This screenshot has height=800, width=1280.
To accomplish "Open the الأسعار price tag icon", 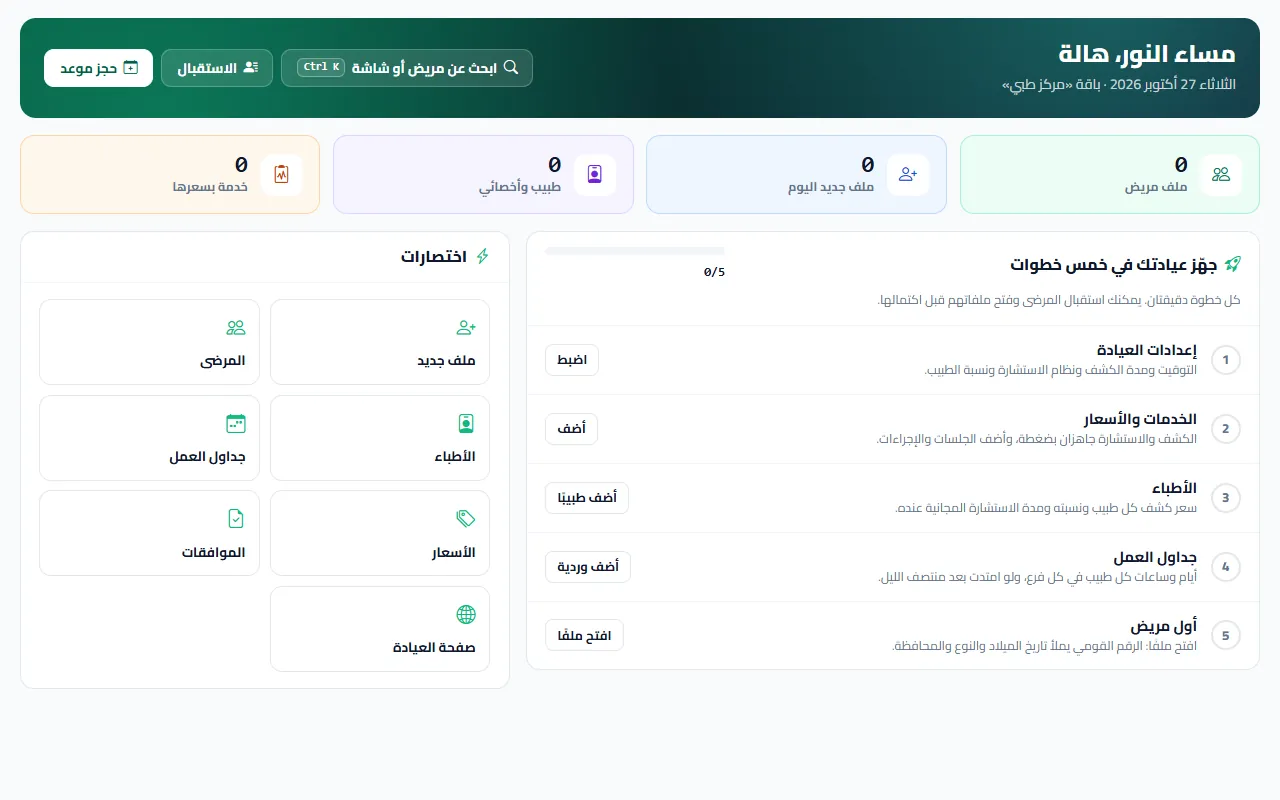I will coord(466,518).
